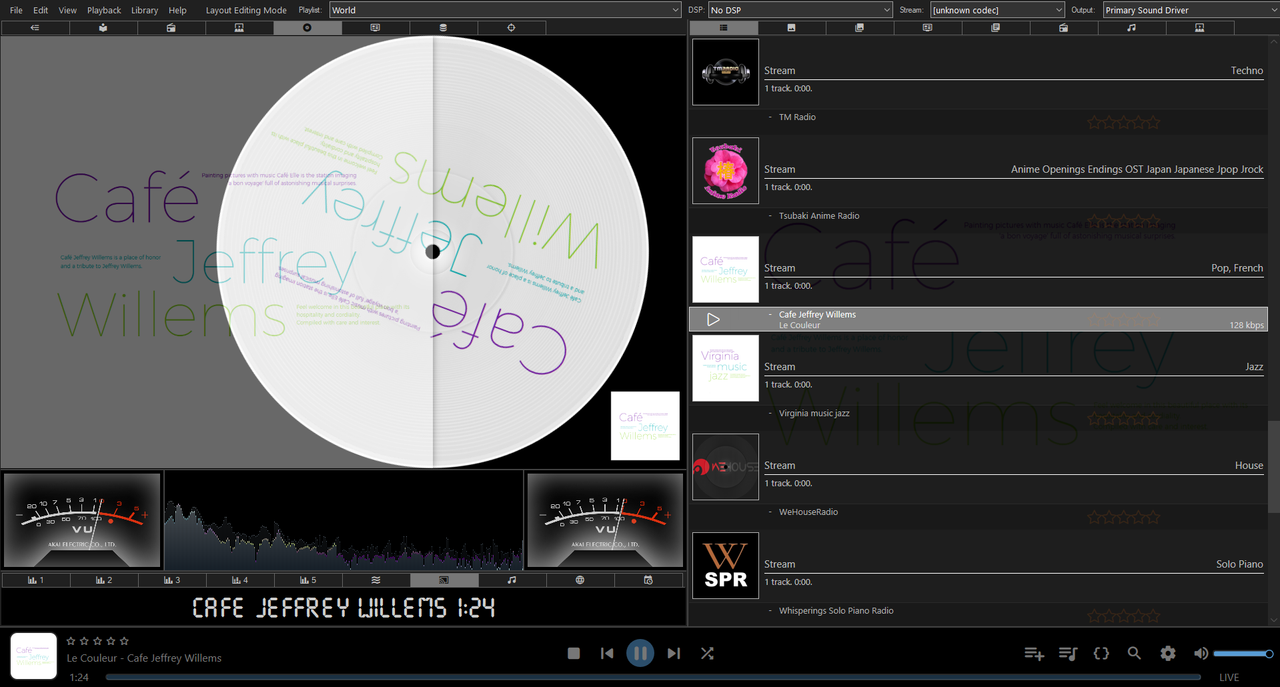The height and width of the screenshot is (687, 1280).
Task: Select the artist portrait tab in left panel
Action: [x=239, y=28]
